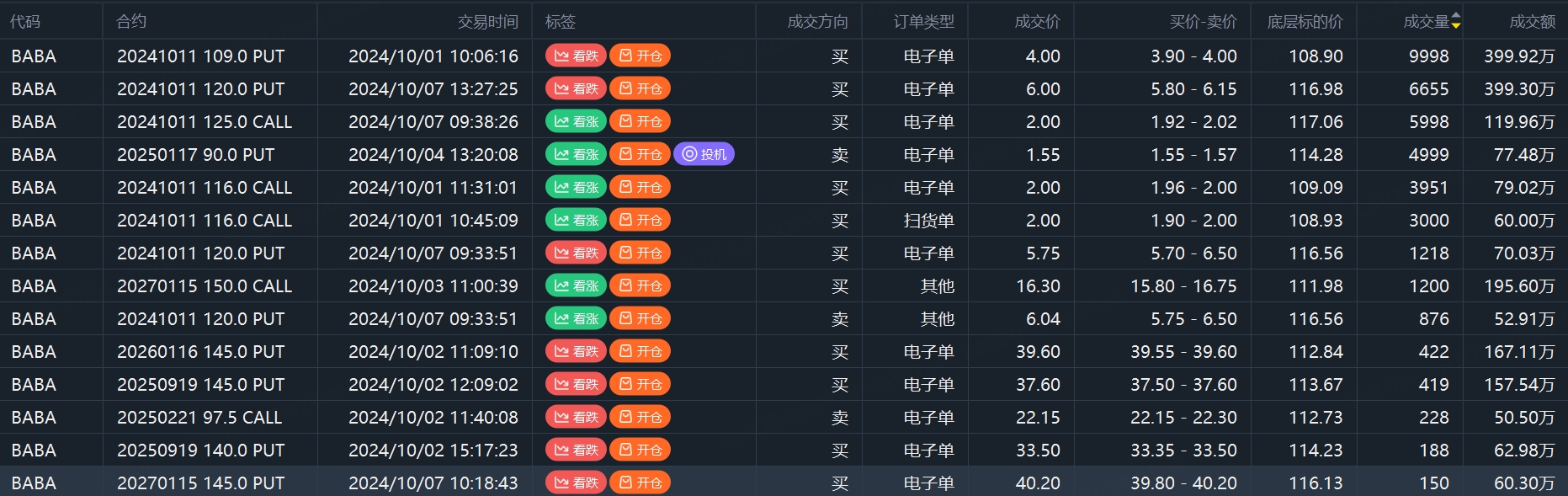Click the 订单类型 column header
The width and height of the screenshot is (1568, 496).
[923, 21]
